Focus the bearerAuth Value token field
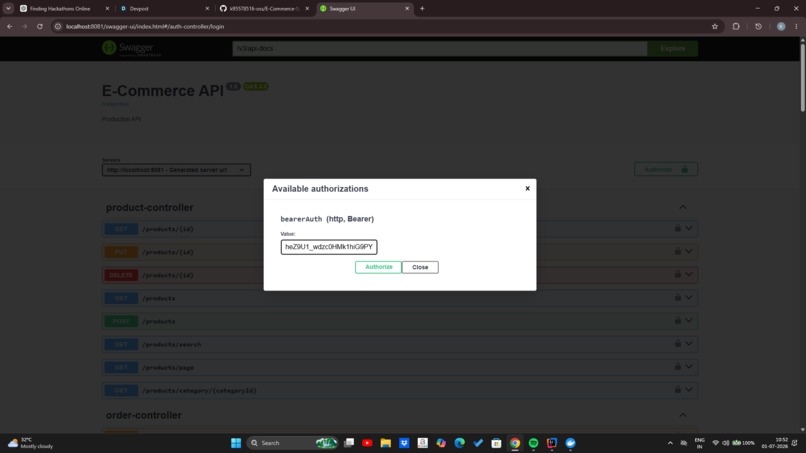This screenshot has width=806, height=453. (329, 247)
